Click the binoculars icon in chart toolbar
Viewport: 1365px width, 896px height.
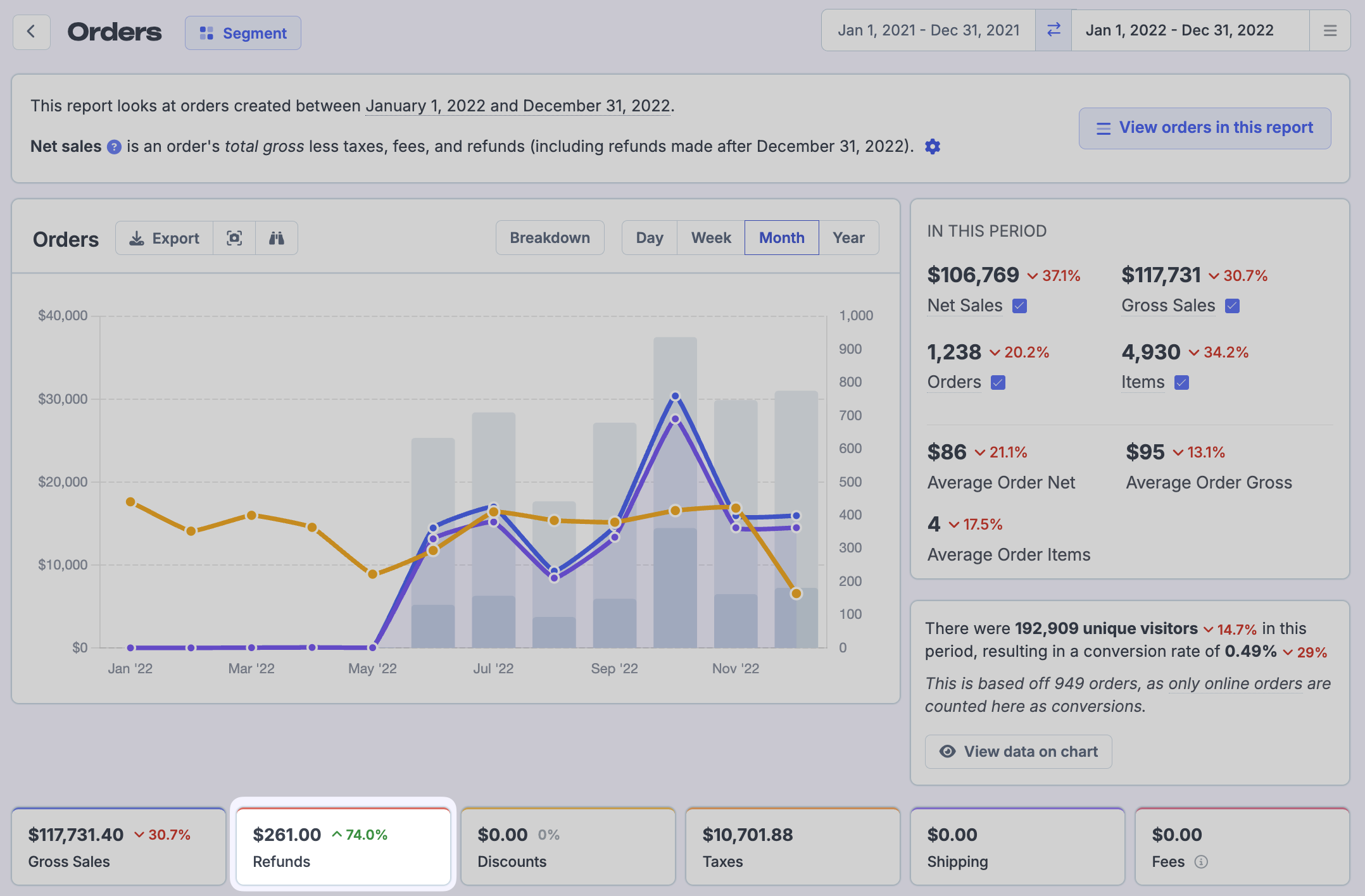[x=277, y=238]
